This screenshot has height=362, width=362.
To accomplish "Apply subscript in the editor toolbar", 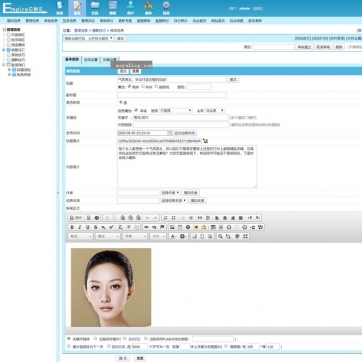I will [x=104, y=227].
